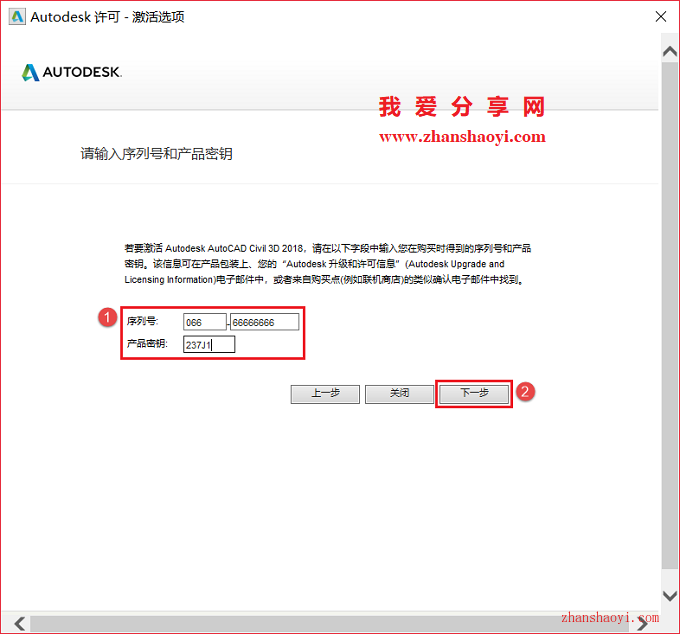Click the window title 'Autodesk 许可 - 激活选项'

tap(107, 17)
